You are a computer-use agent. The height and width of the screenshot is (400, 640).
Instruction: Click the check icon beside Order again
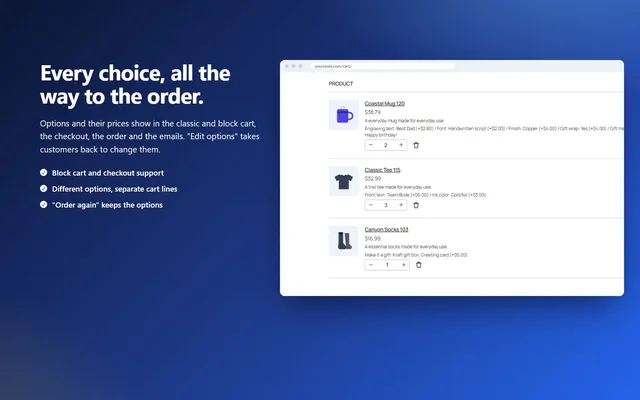coord(44,204)
